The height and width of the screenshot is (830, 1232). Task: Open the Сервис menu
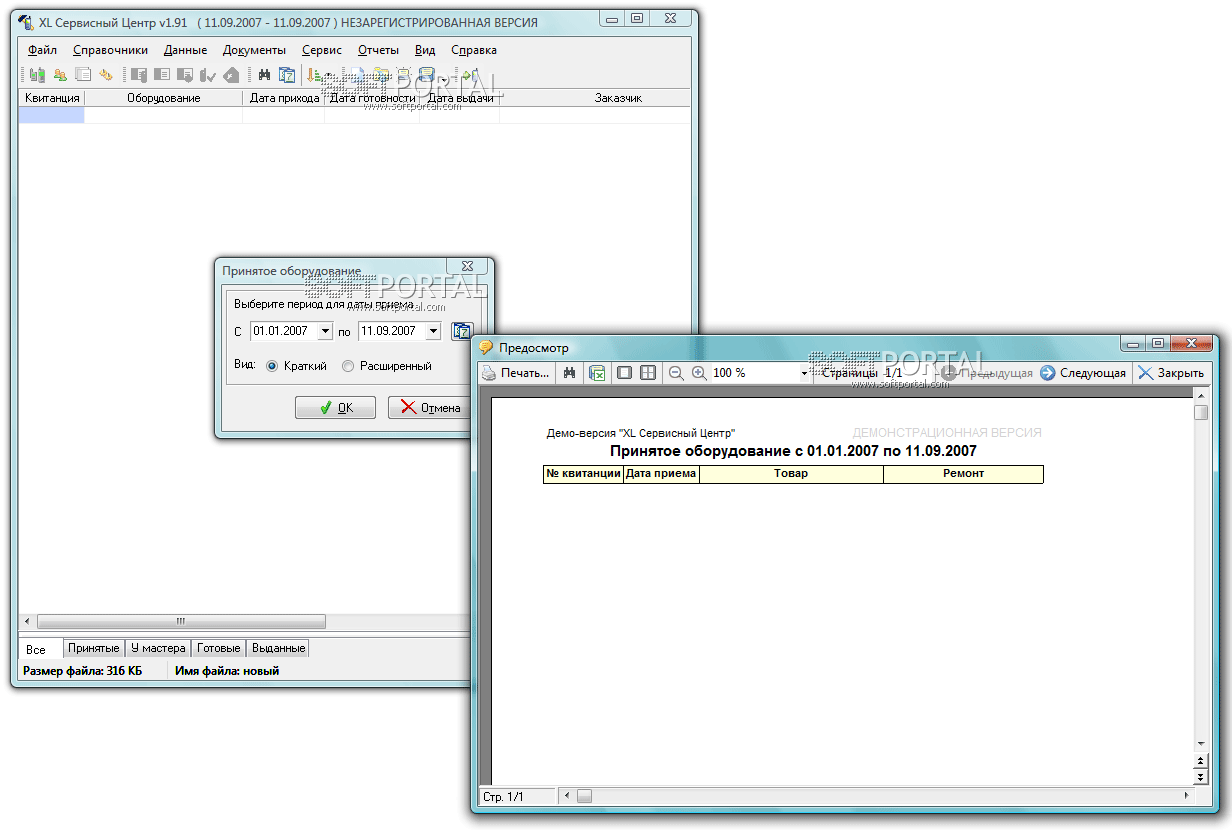(320, 50)
